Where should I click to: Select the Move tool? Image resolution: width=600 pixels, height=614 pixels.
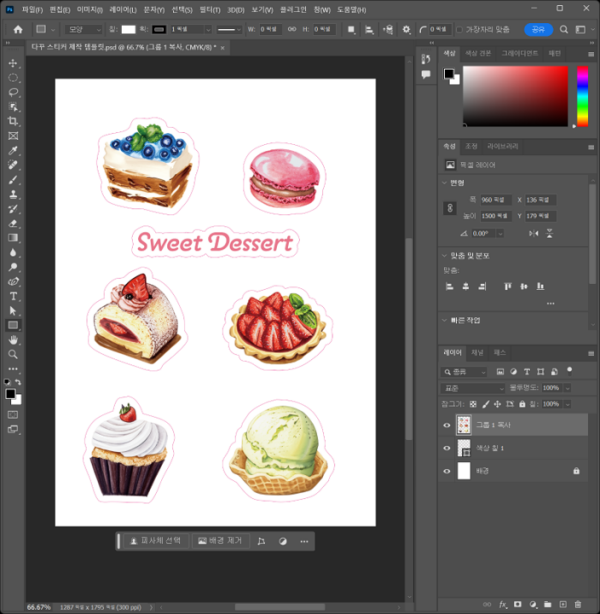(13, 63)
